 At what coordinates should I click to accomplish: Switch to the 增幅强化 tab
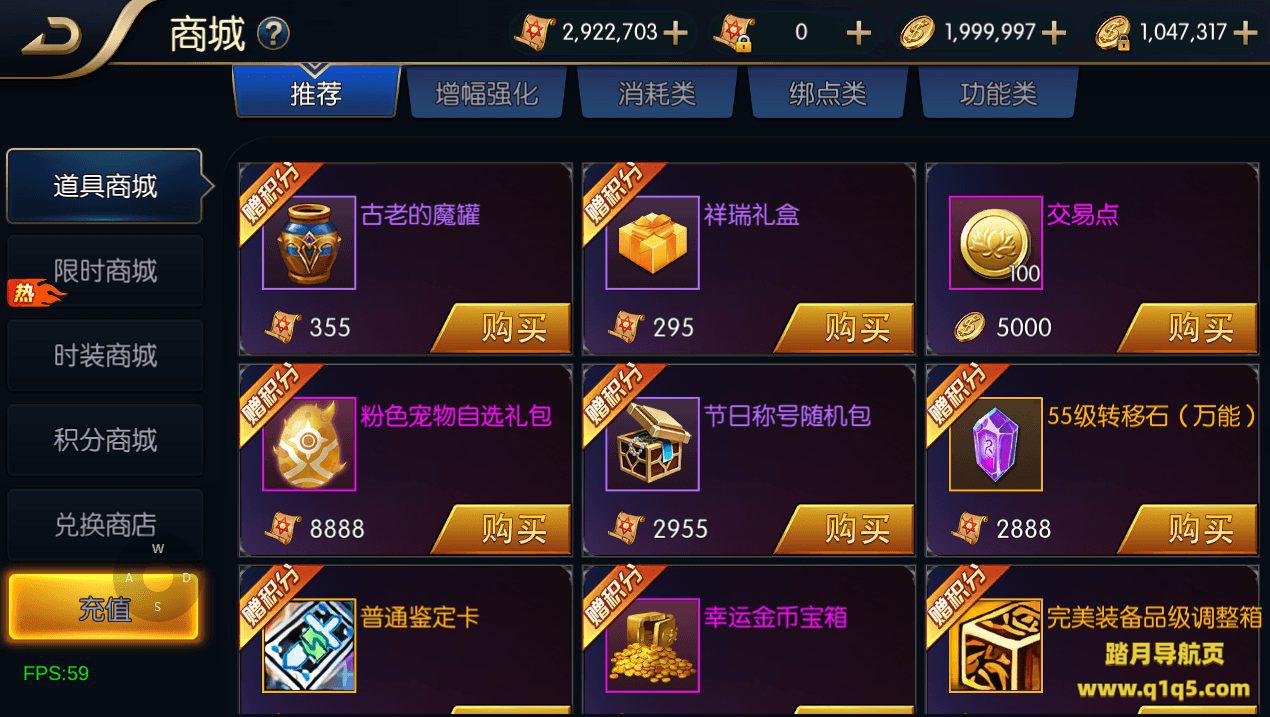(487, 94)
